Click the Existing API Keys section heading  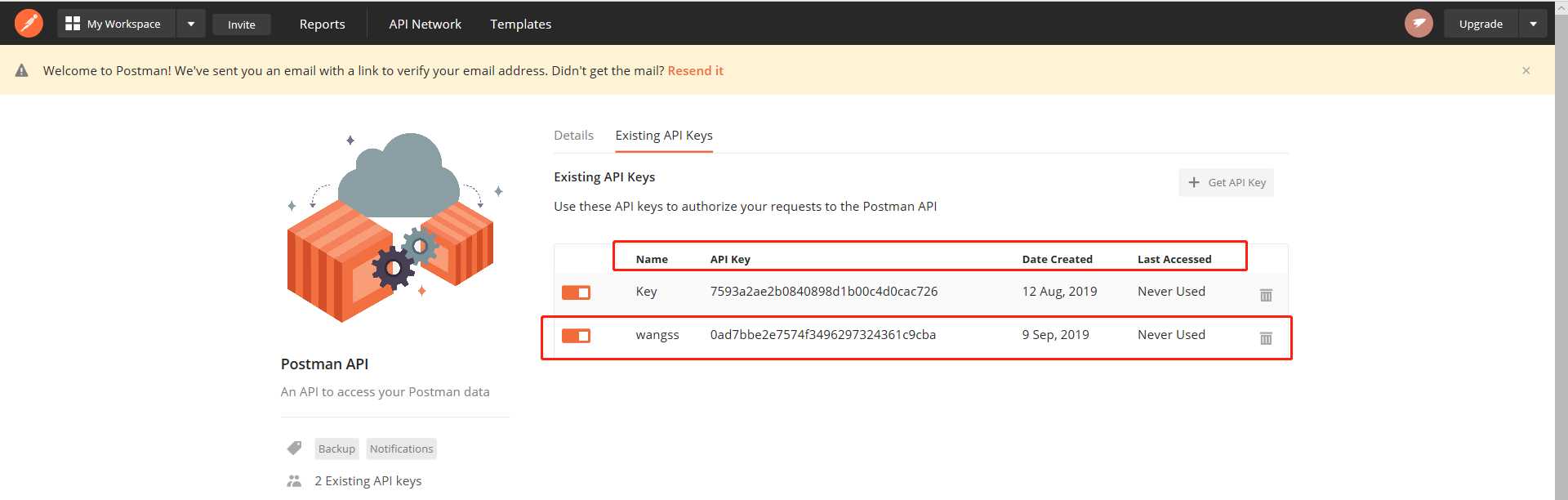point(604,177)
